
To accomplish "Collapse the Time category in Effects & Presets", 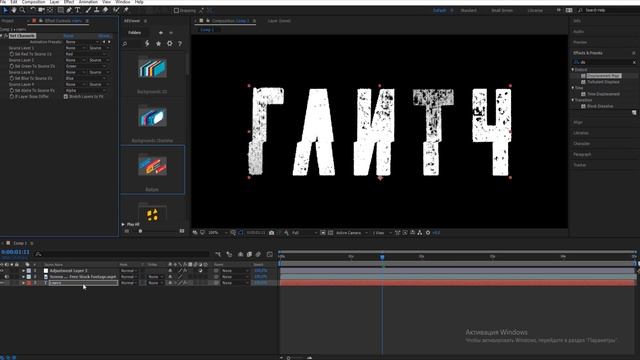I will point(573,88).
